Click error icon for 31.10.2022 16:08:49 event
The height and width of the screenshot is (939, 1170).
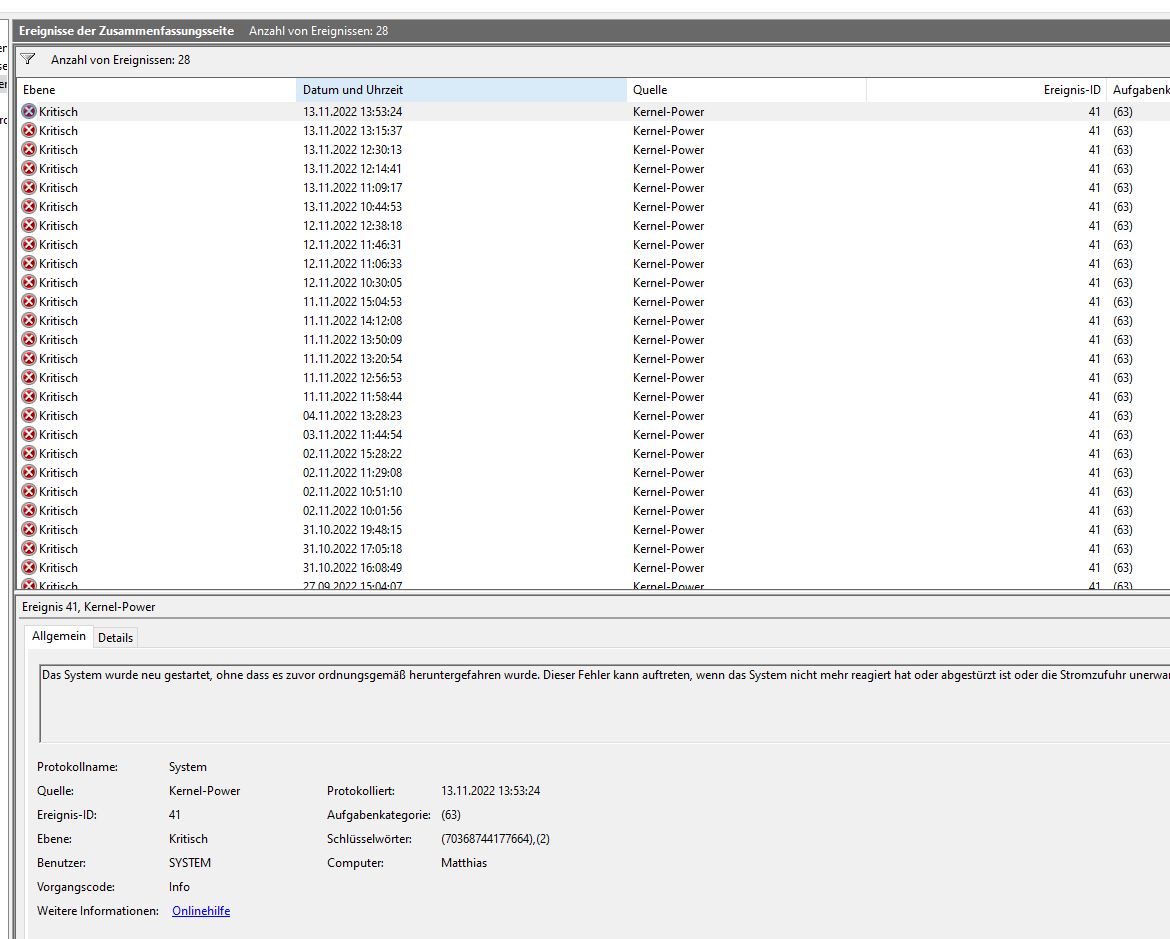(29, 568)
